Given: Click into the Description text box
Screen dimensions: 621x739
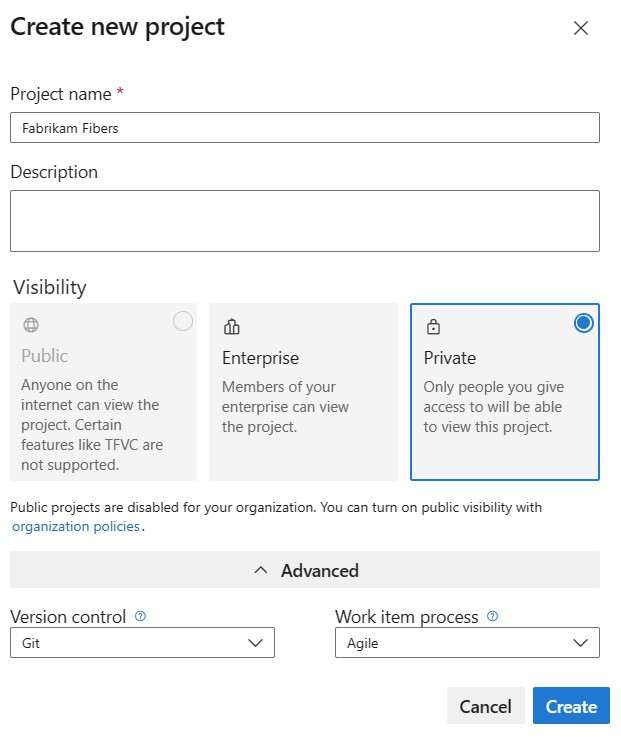Looking at the screenshot, I should tap(305, 221).
